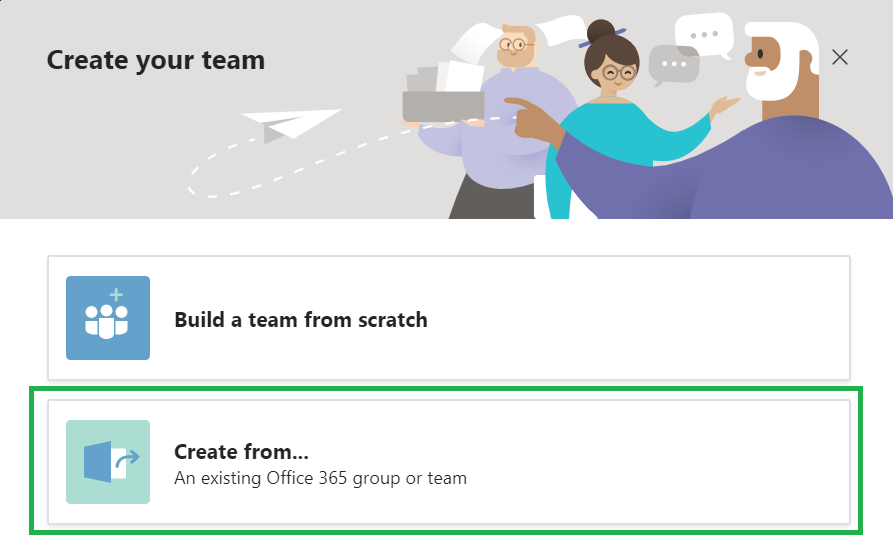Click empty area of Build a team card

pyautogui.click(x=638, y=318)
